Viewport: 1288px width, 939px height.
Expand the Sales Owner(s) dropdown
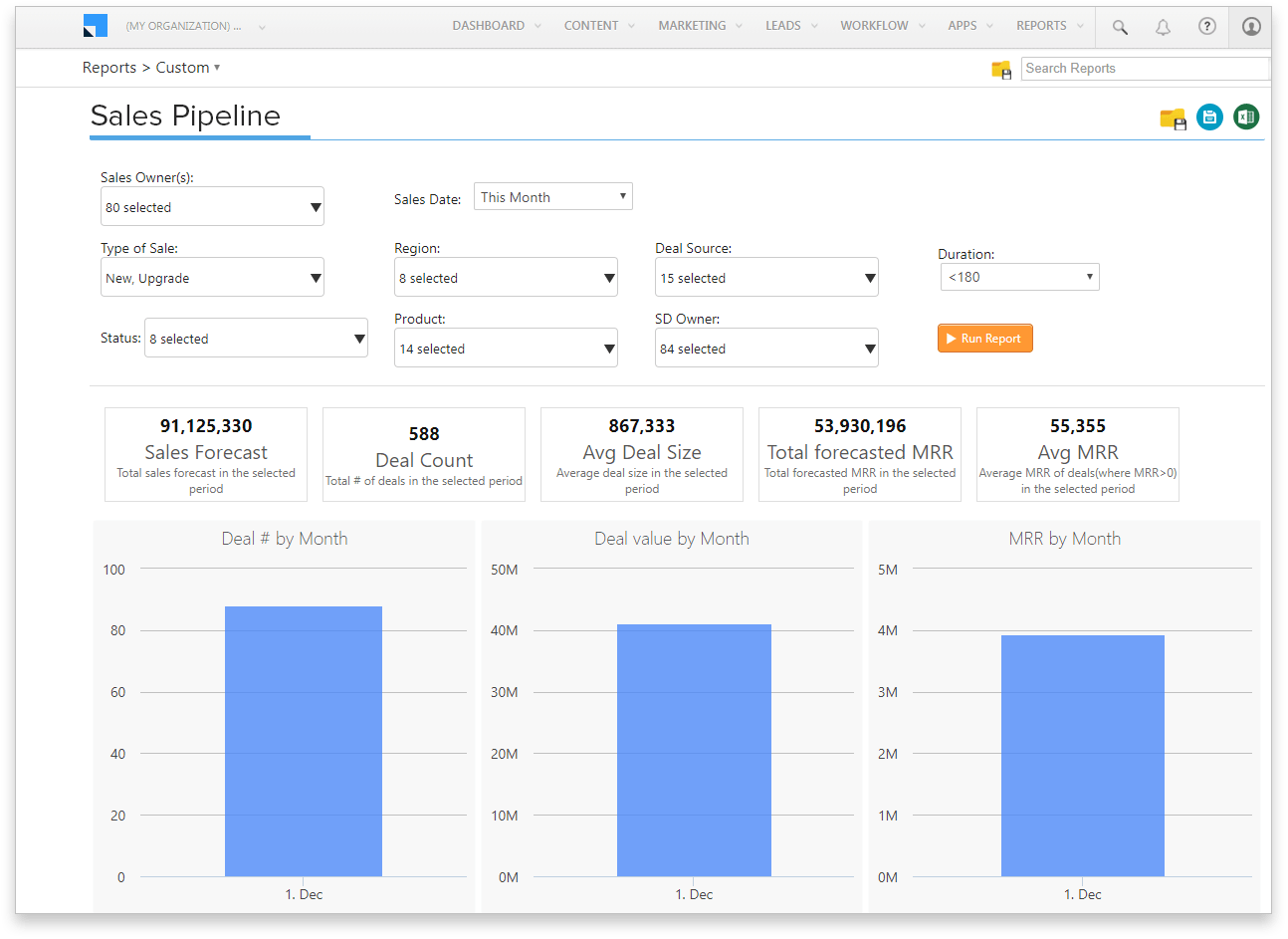click(x=212, y=206)
